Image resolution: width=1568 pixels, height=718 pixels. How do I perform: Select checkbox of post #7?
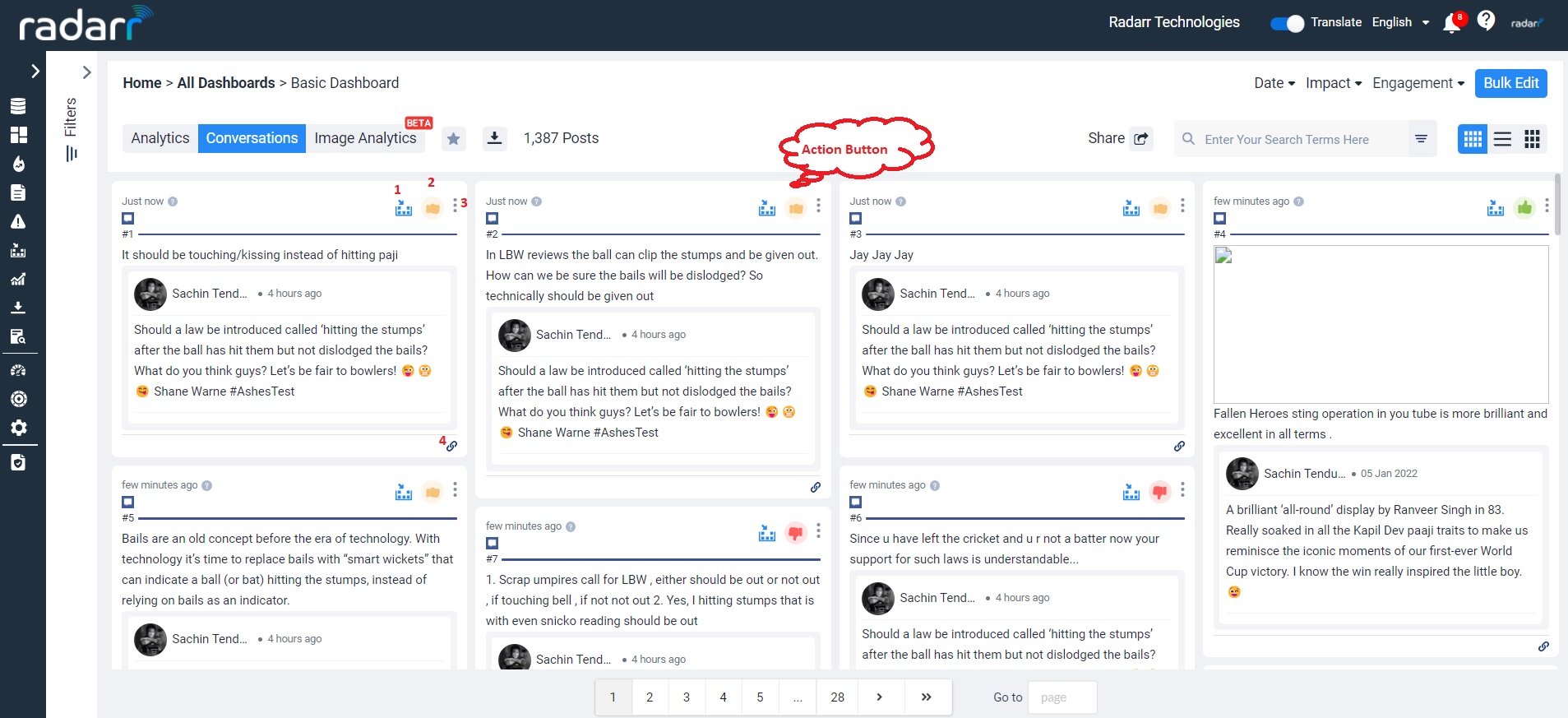(x=492, y=543)
